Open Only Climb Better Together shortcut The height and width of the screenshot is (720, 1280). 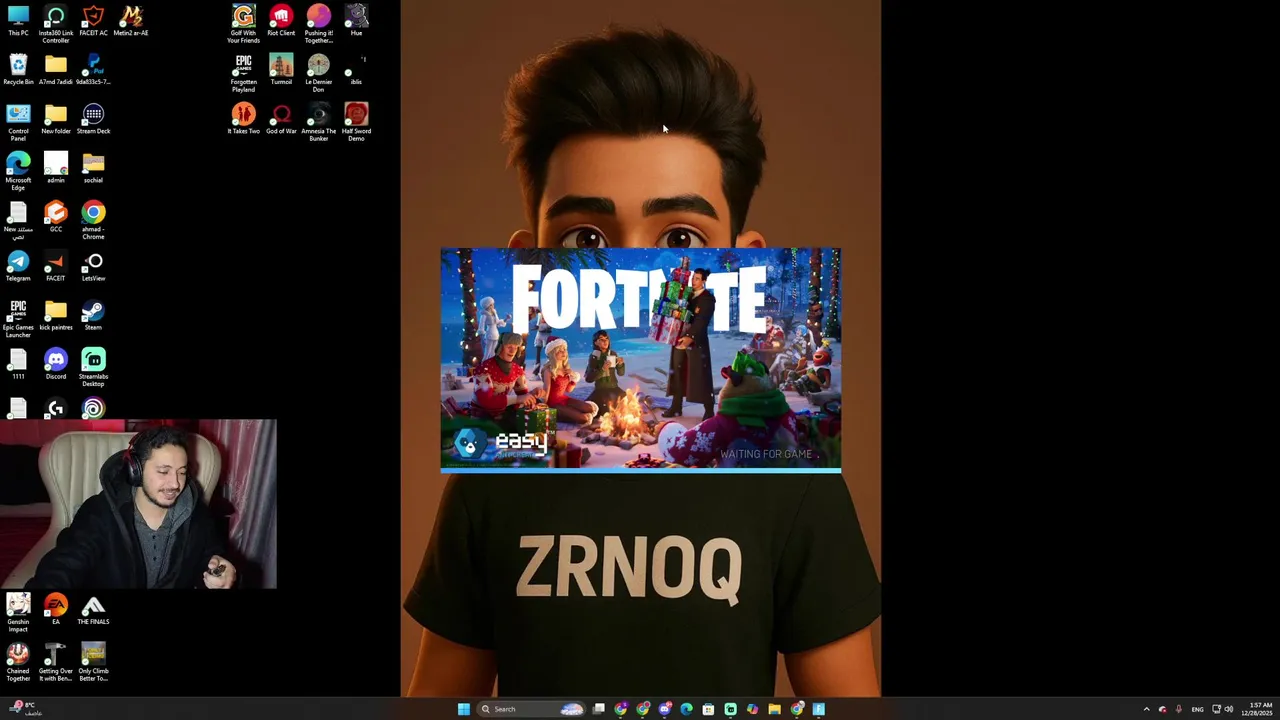(x=93, y=662)
